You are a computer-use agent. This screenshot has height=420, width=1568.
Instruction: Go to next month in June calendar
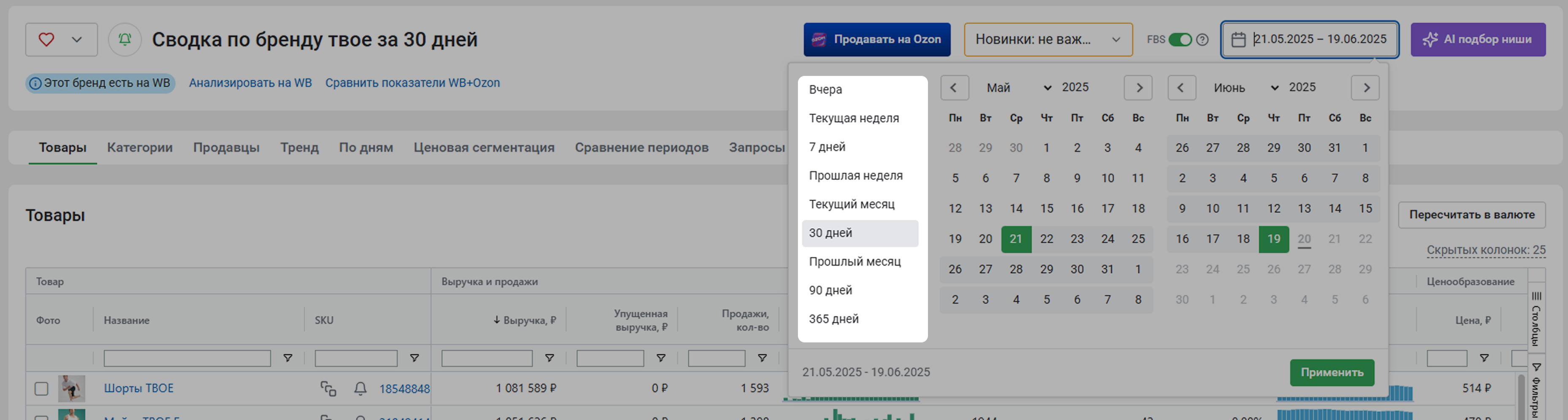tap(1365, 88)
